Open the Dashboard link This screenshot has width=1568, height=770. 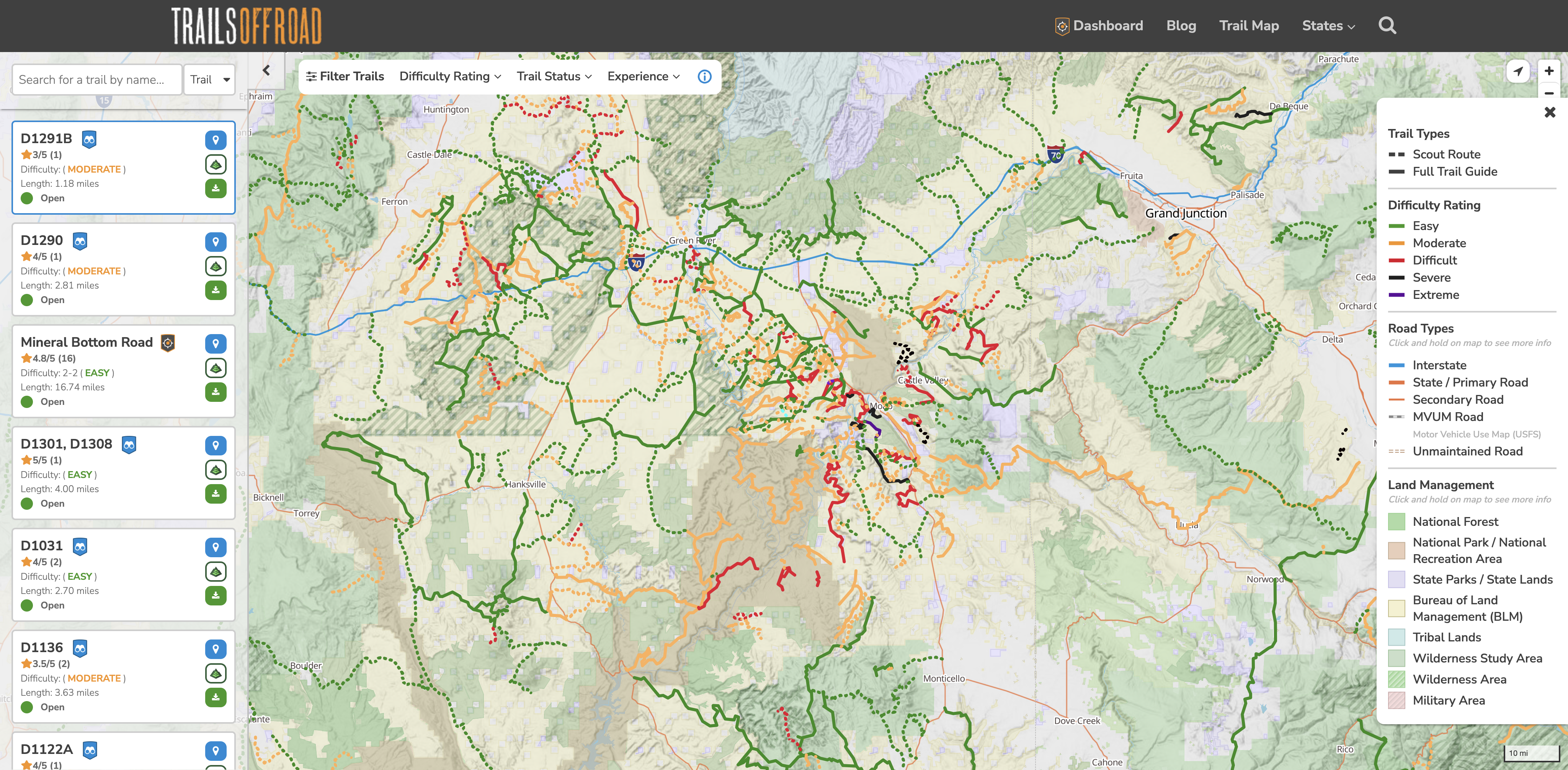coord(1099,26)
